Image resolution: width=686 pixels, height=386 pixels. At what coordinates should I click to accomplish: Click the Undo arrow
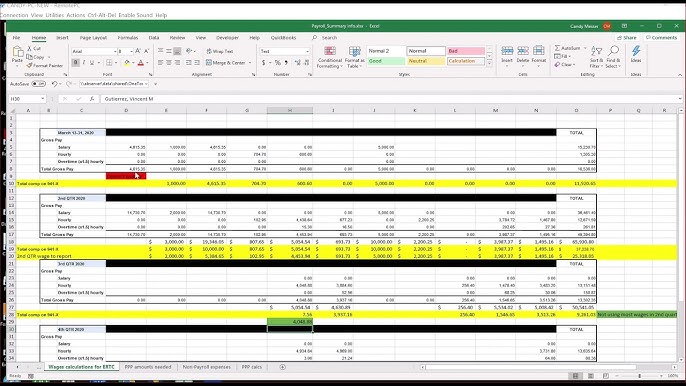[x=54, y=84]
